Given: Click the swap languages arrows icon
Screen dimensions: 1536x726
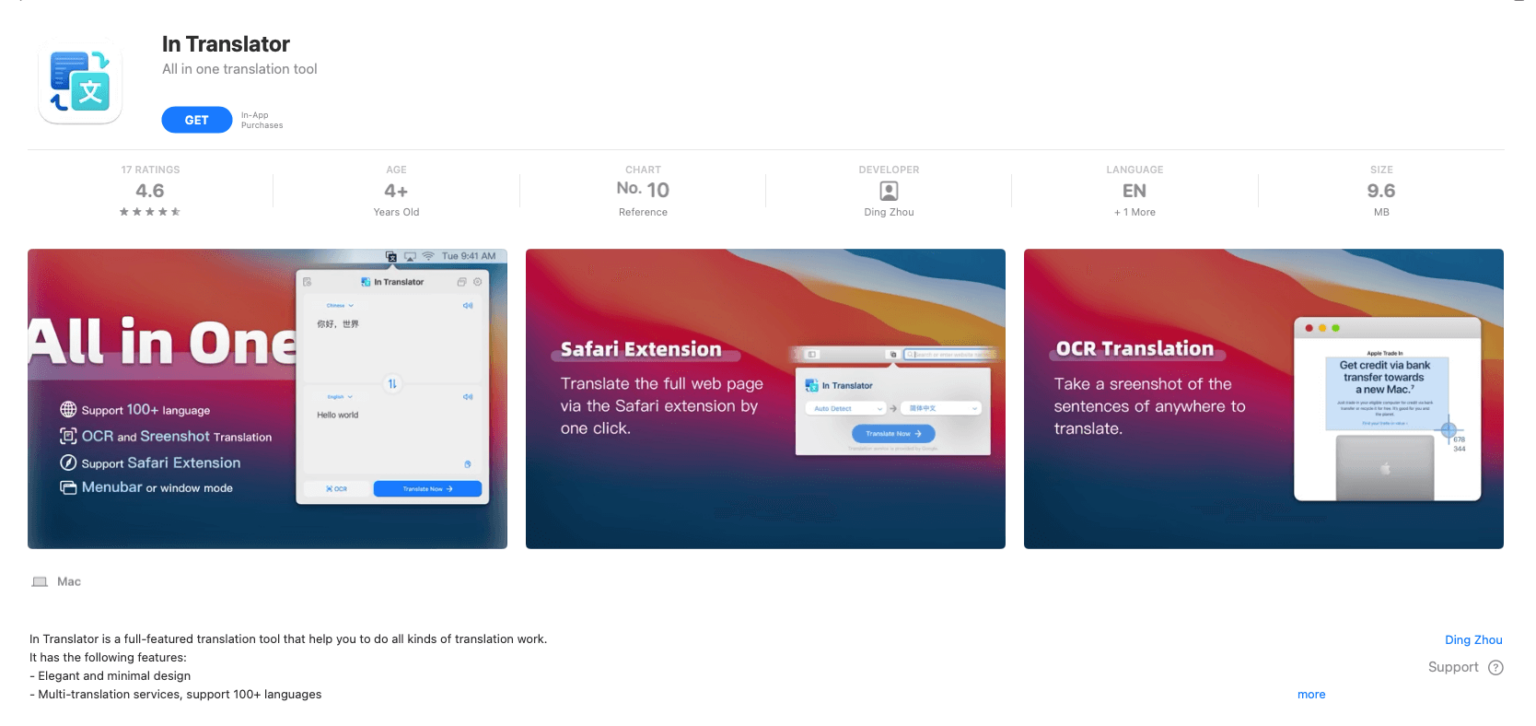Looking at the screenshot, I should (x=392, y=384).
